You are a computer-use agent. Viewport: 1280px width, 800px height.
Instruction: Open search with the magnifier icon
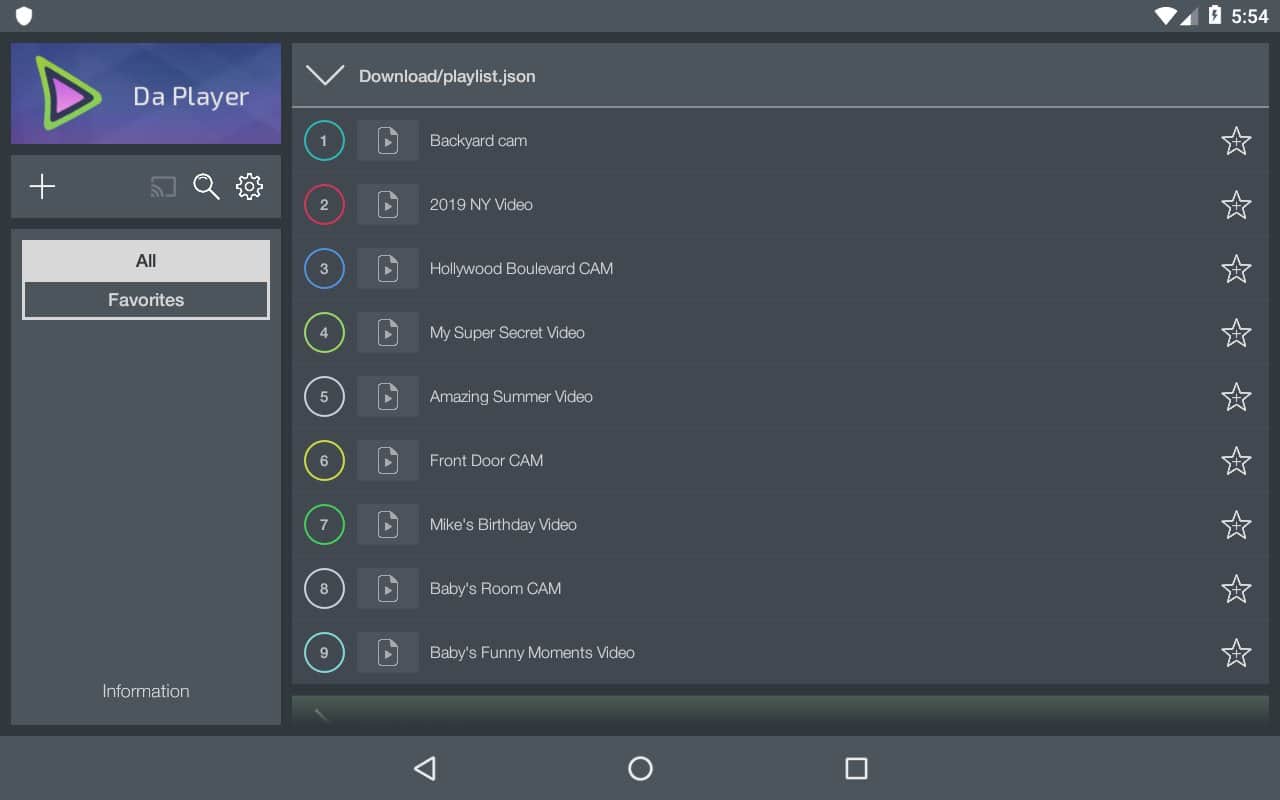[206, 187]
